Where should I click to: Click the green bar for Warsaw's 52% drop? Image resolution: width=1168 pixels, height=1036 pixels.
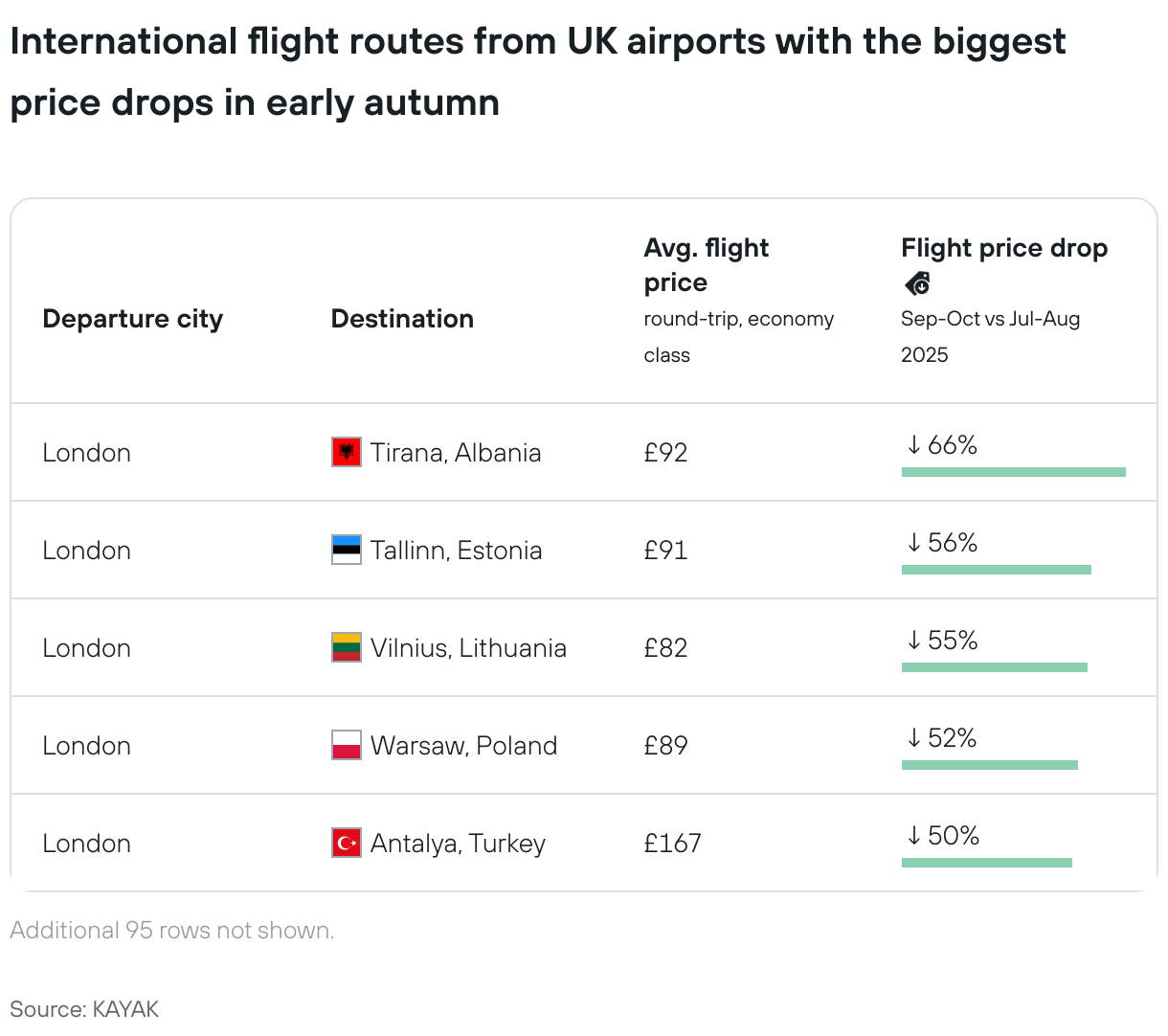(989, 765)
